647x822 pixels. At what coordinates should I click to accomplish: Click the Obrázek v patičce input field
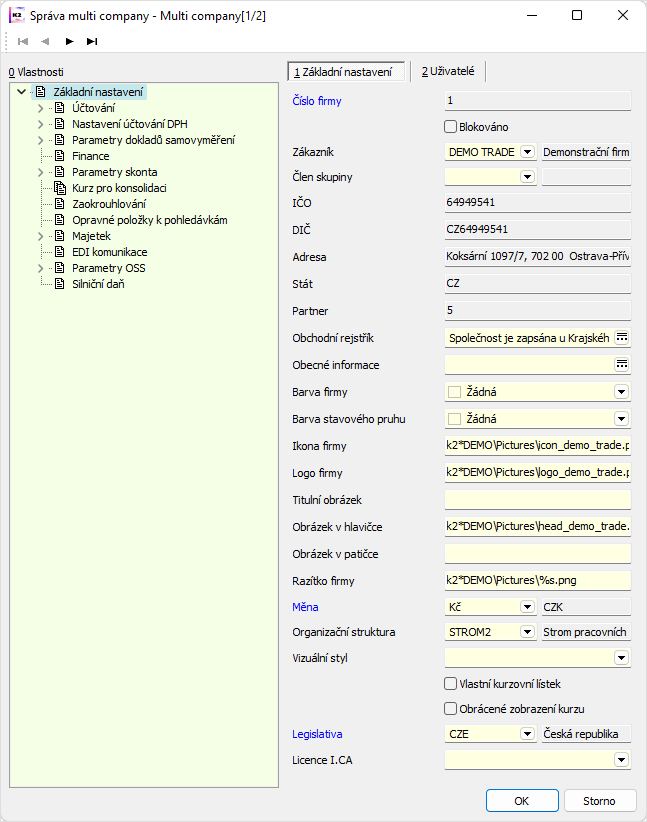tap(537, 554)
